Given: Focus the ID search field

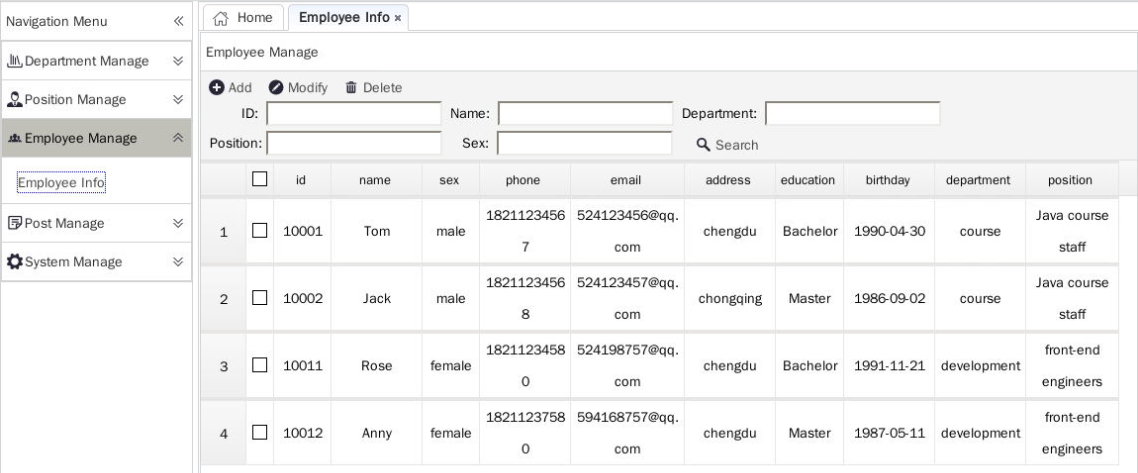Looking at the screenshot, I should coord(354,113).
